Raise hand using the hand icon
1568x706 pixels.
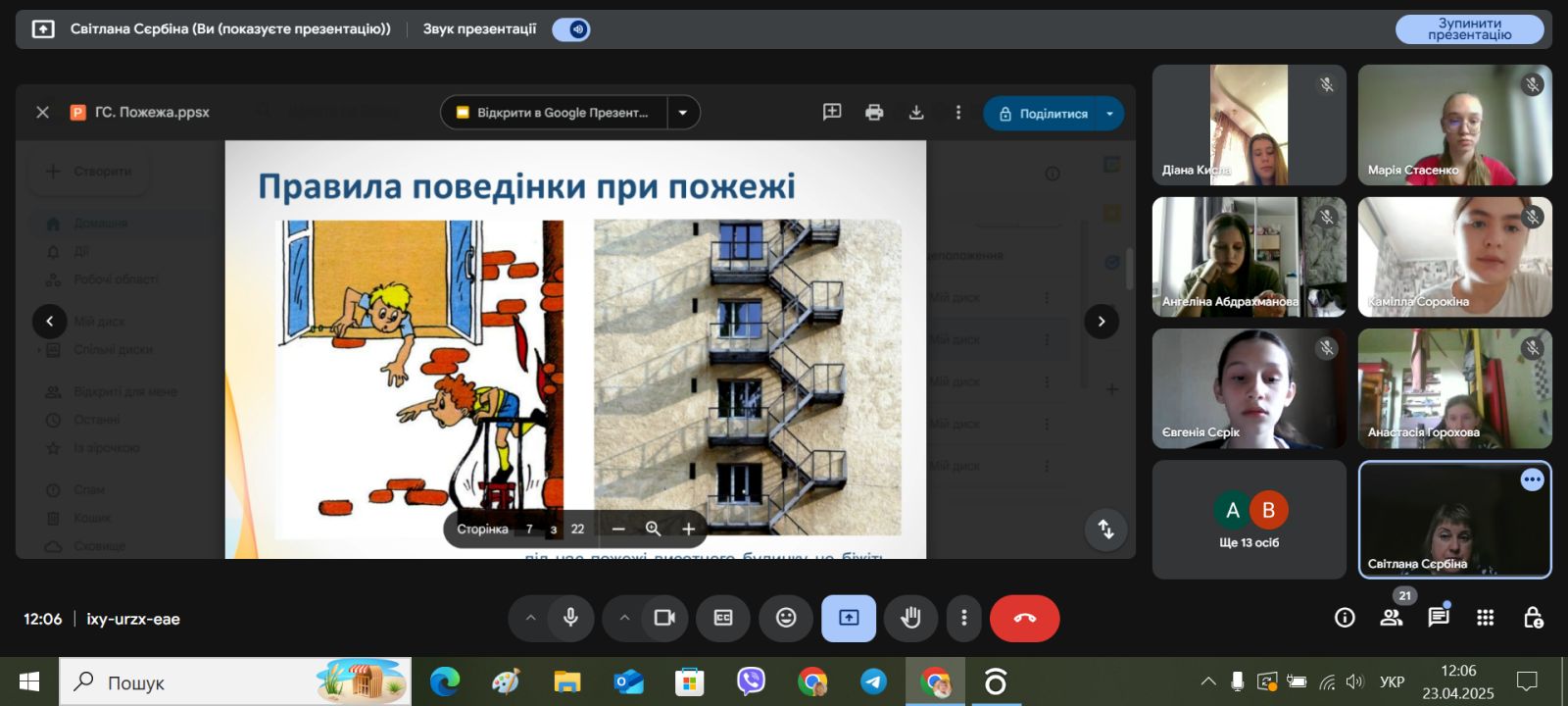coord(911,618)
